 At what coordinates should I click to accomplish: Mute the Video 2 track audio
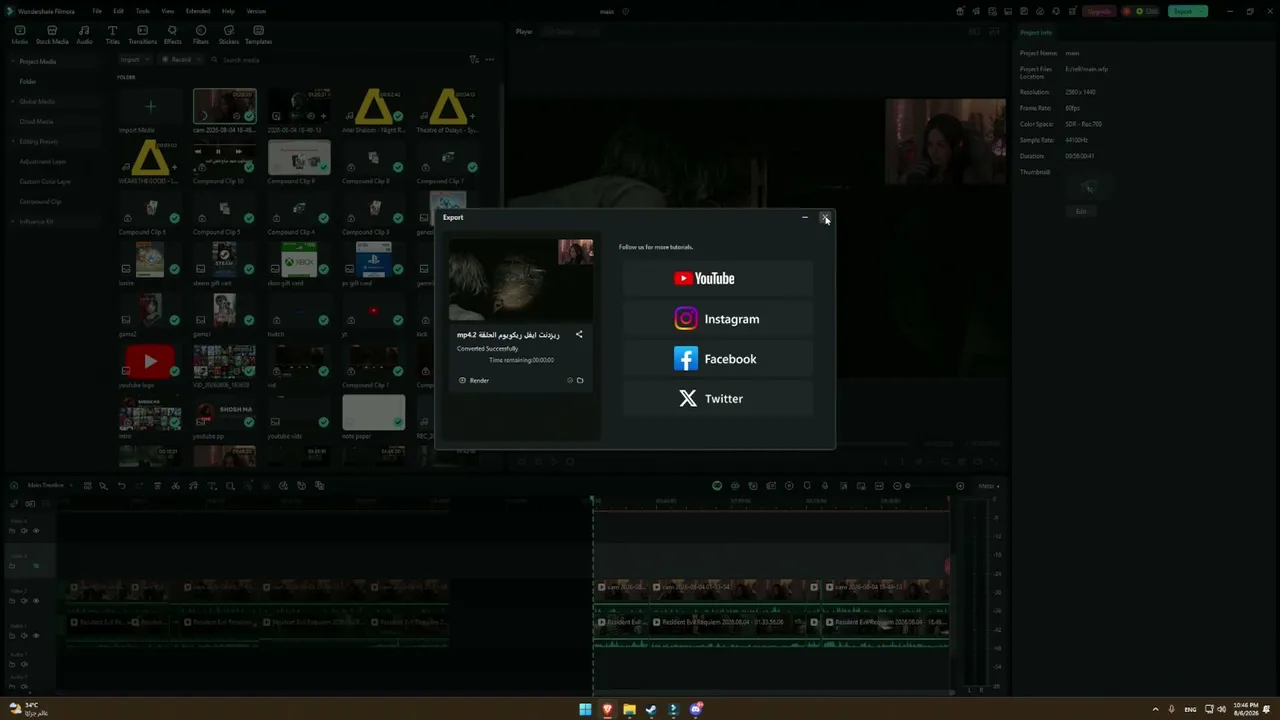click(25, 601)
